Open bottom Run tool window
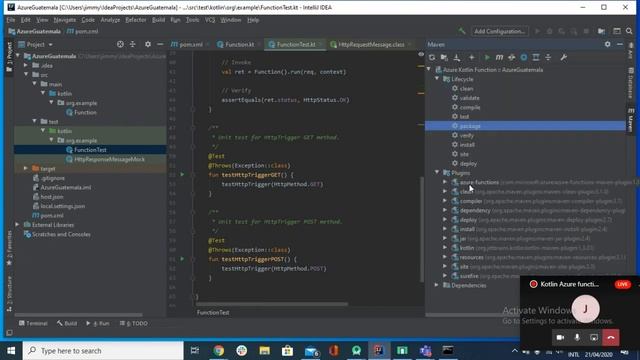 [x=98, y=323]
